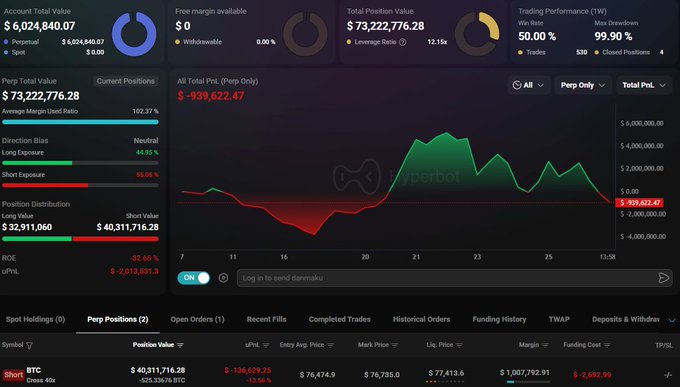
Task: Click the ROE -32.65 % value
Action: (x=144, y=258)
